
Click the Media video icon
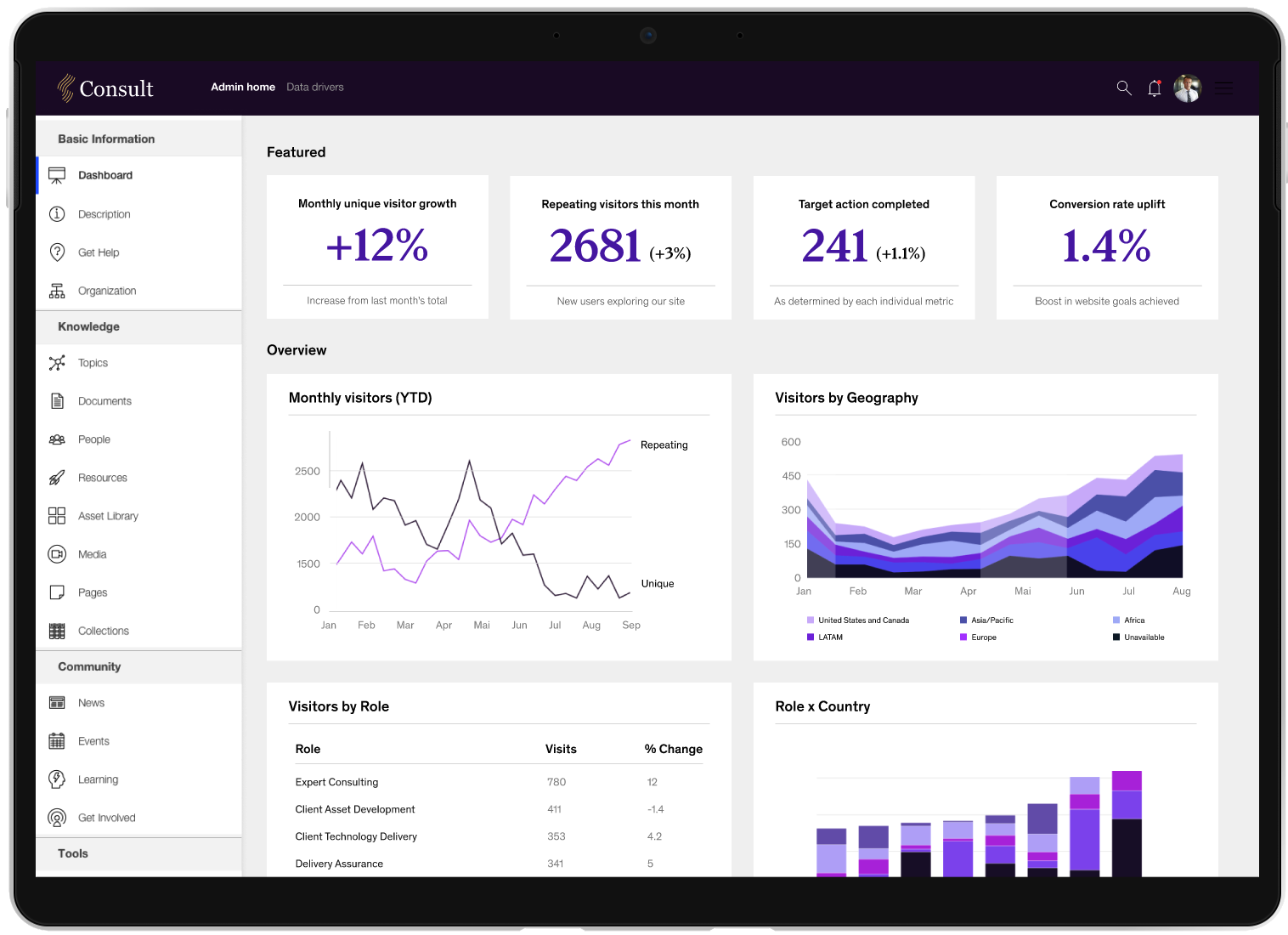57,554
